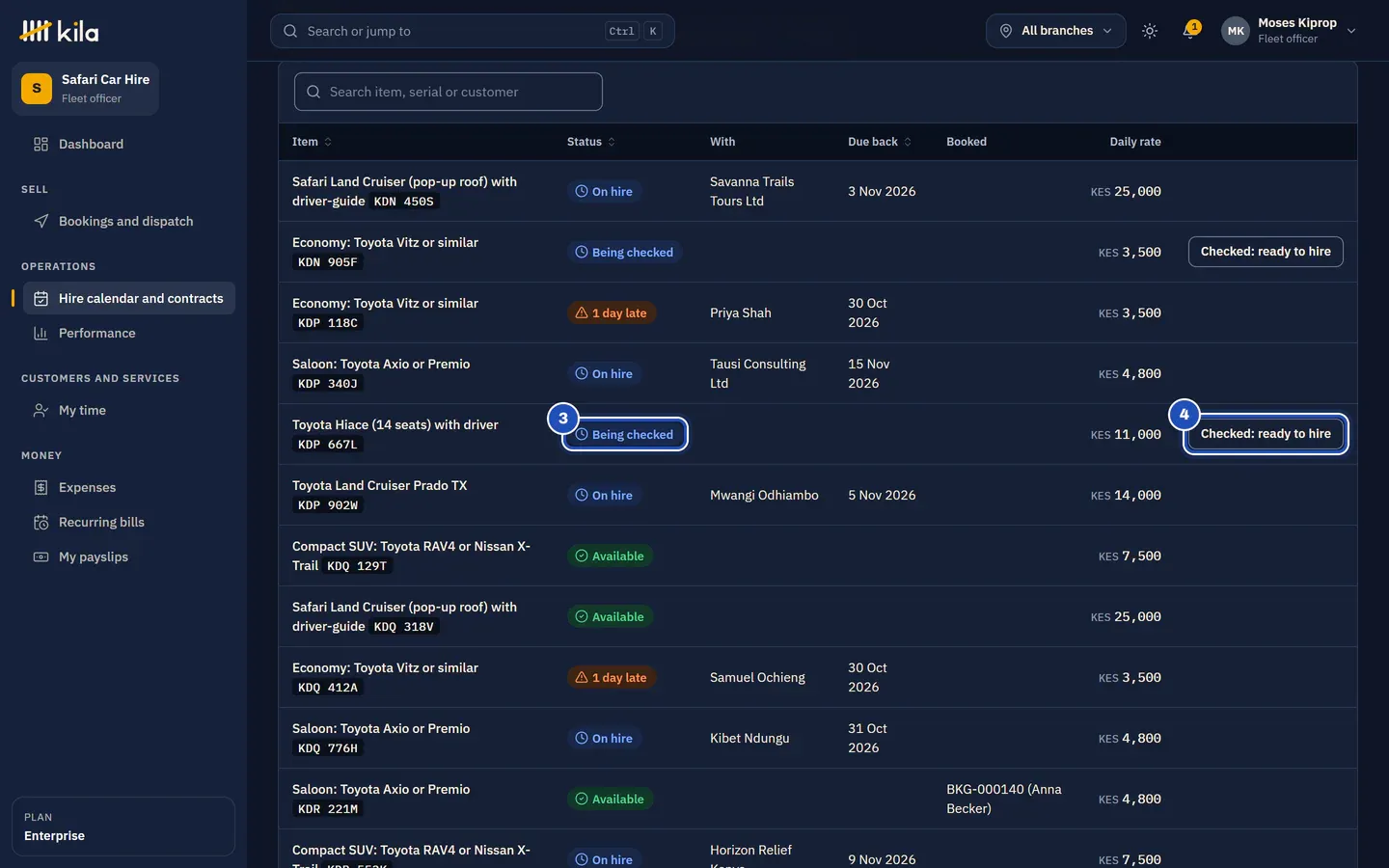Sort table by Status column
This screenshot has width=1389, height=868.
click(590, 142)
